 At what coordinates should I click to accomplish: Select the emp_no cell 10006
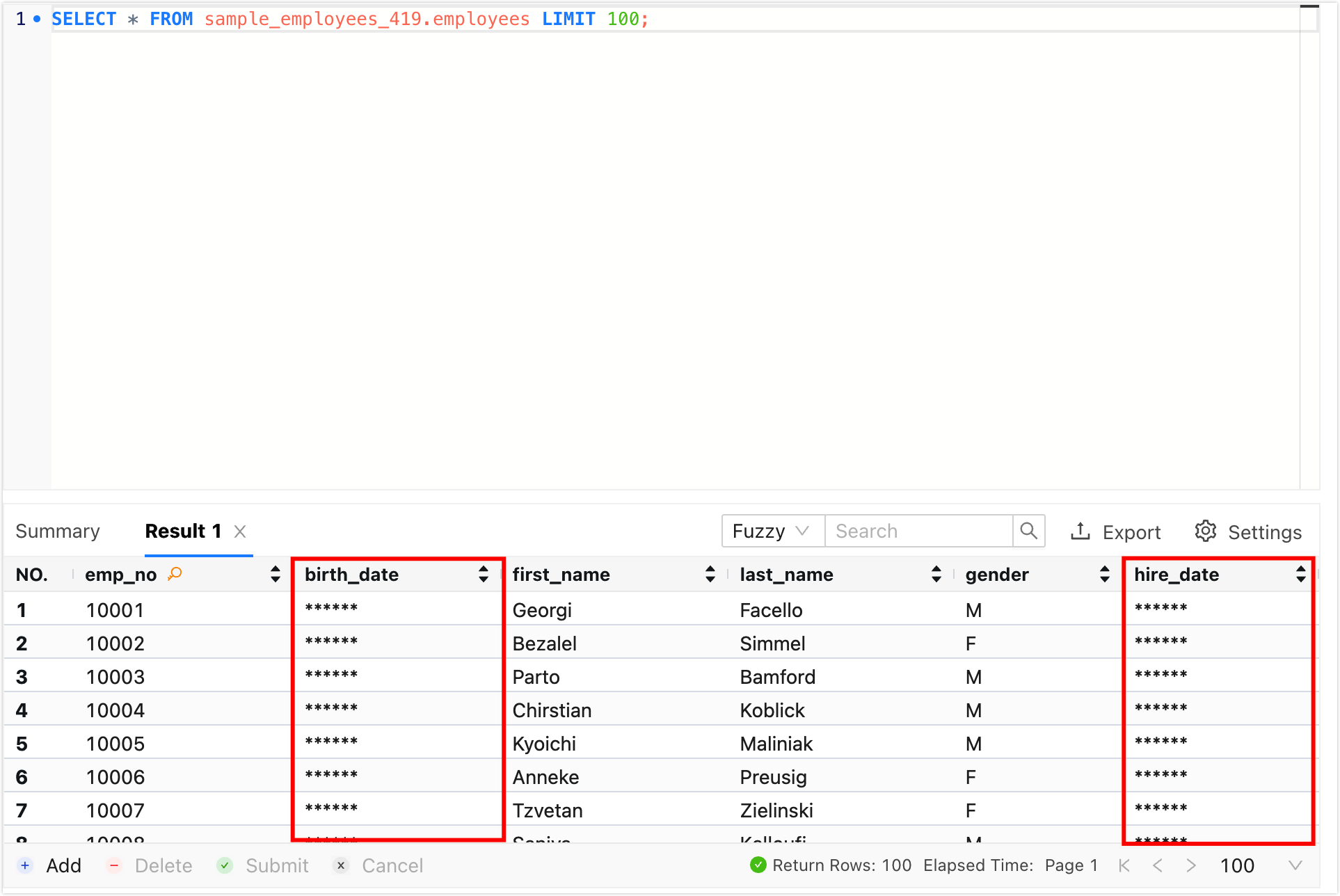coord(115,777)
